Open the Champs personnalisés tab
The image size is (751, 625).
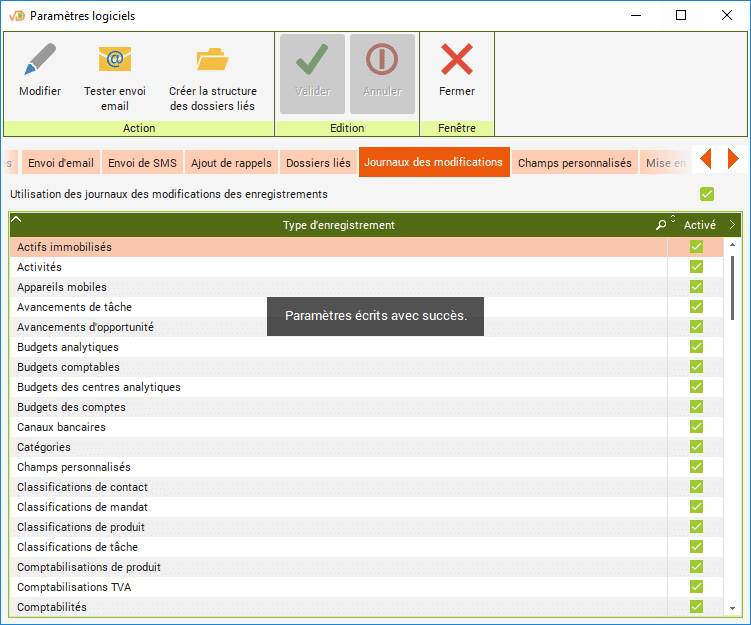pyautogui.click(x=574, y=163)
